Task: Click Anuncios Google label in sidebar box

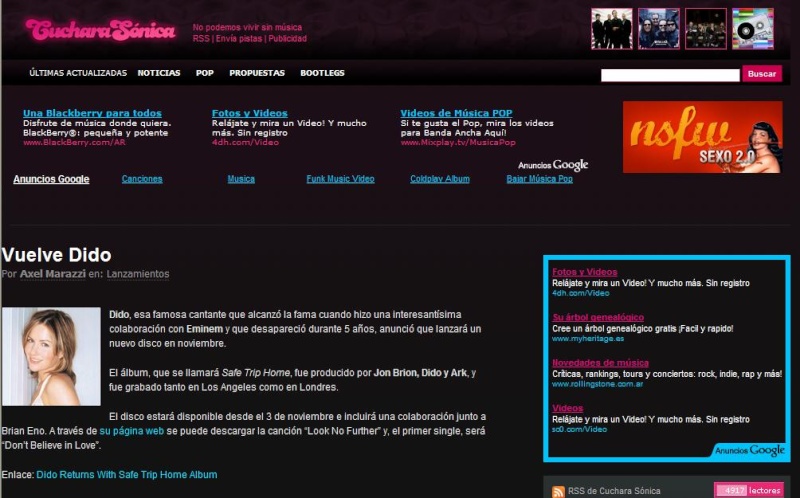Action: [x=749, y=450]
